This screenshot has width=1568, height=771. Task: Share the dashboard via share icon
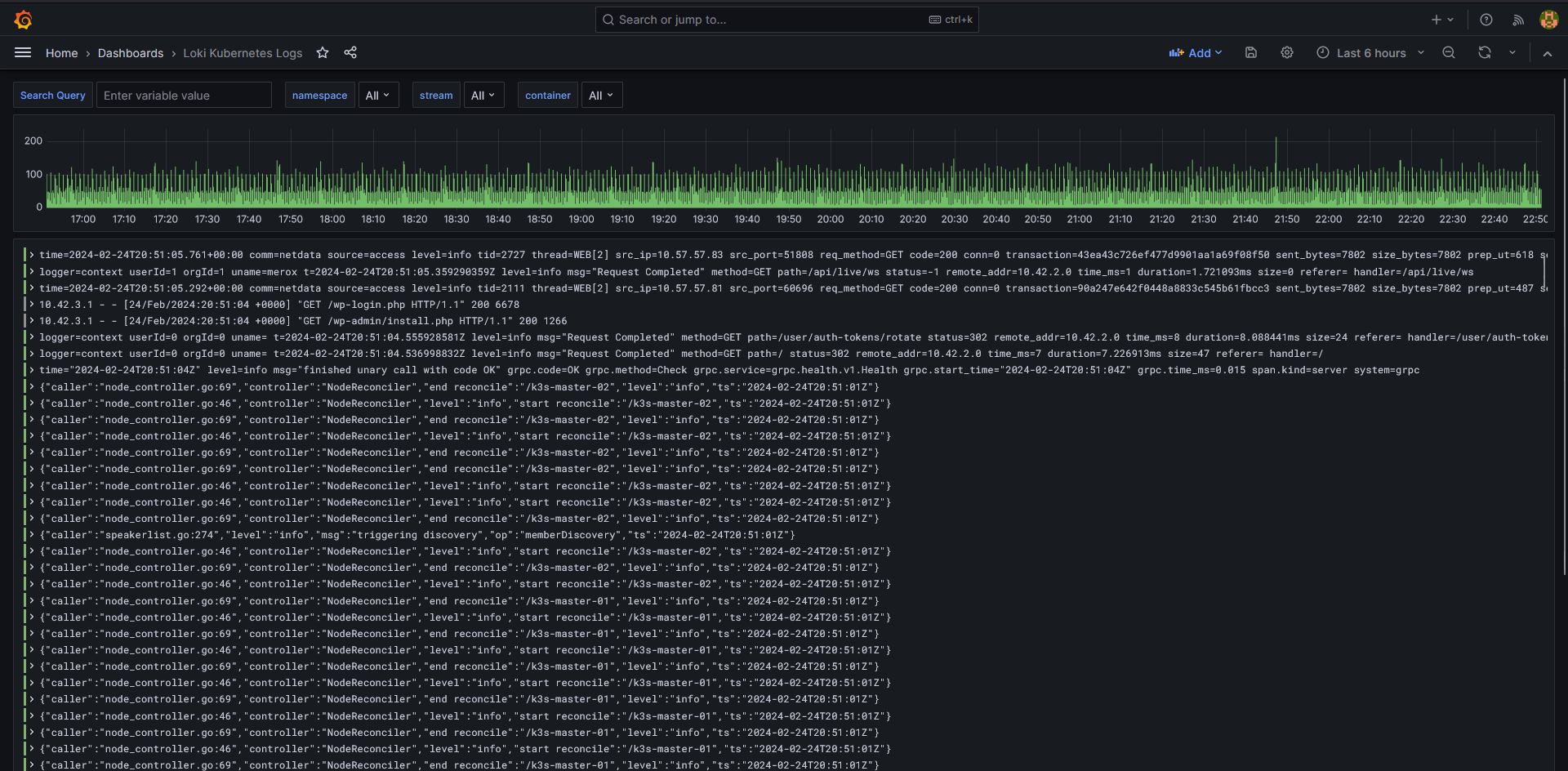pyautogui.click(x=350, y=52)
